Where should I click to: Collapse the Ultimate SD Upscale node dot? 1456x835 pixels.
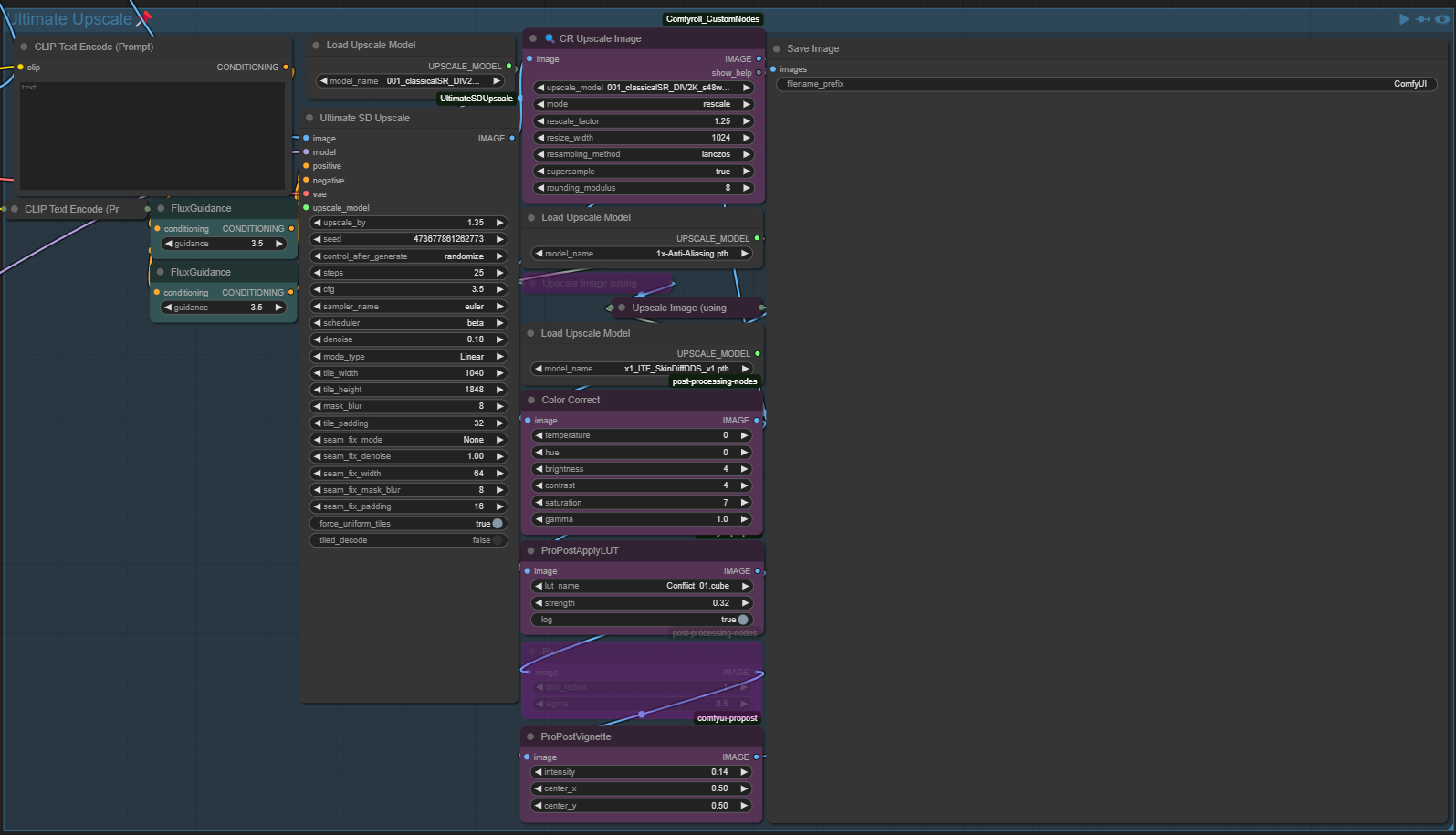point(310,118)
